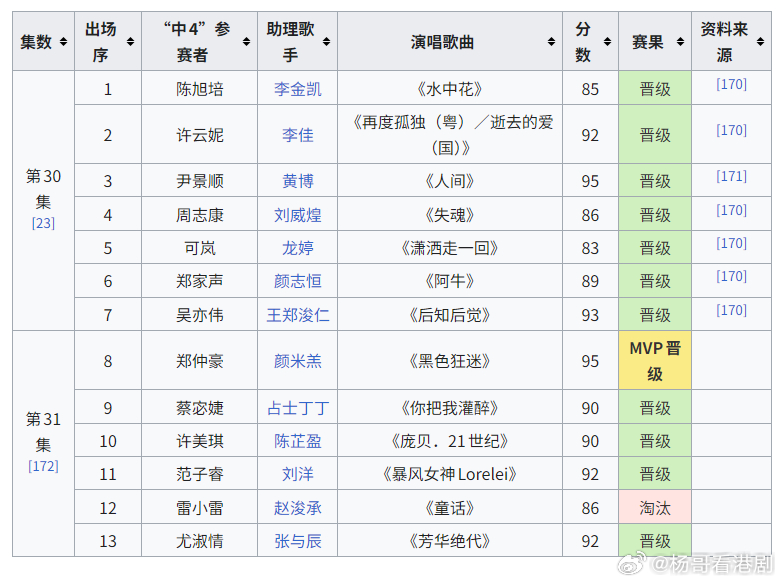Open 占士丁丁 assistant singer link
The image size is (782, 583).
point(298,408)
